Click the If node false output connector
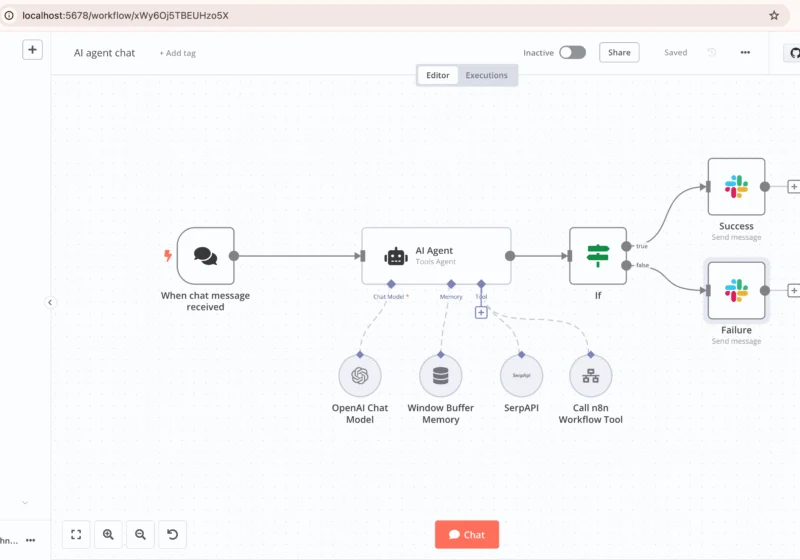 point(627,265)
